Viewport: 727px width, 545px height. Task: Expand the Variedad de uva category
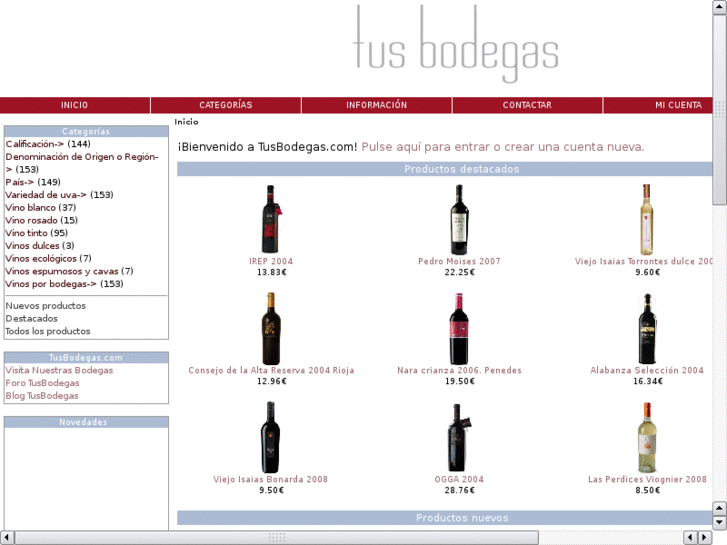coord(46,195)
